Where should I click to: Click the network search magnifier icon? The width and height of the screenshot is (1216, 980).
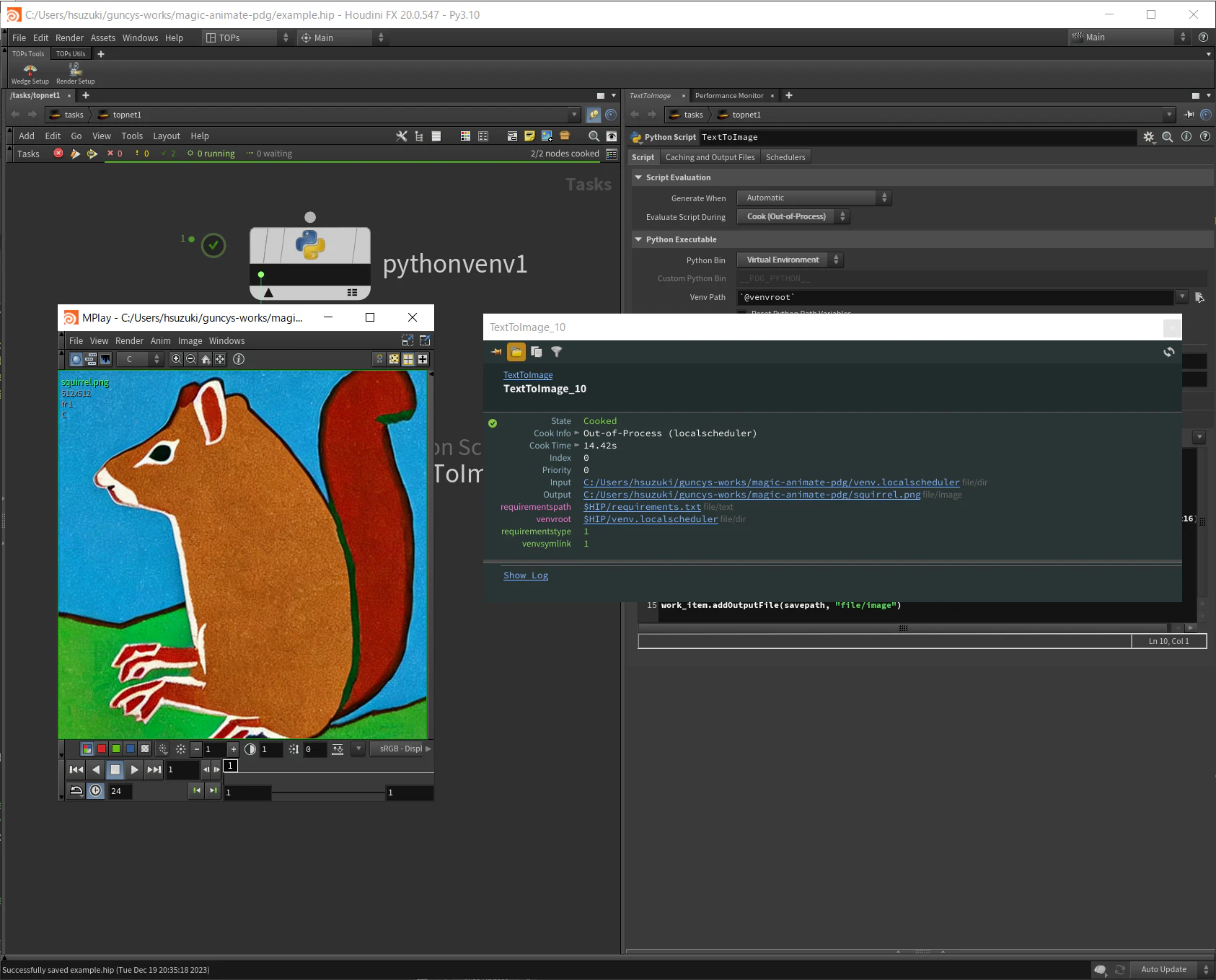(594, 136)
